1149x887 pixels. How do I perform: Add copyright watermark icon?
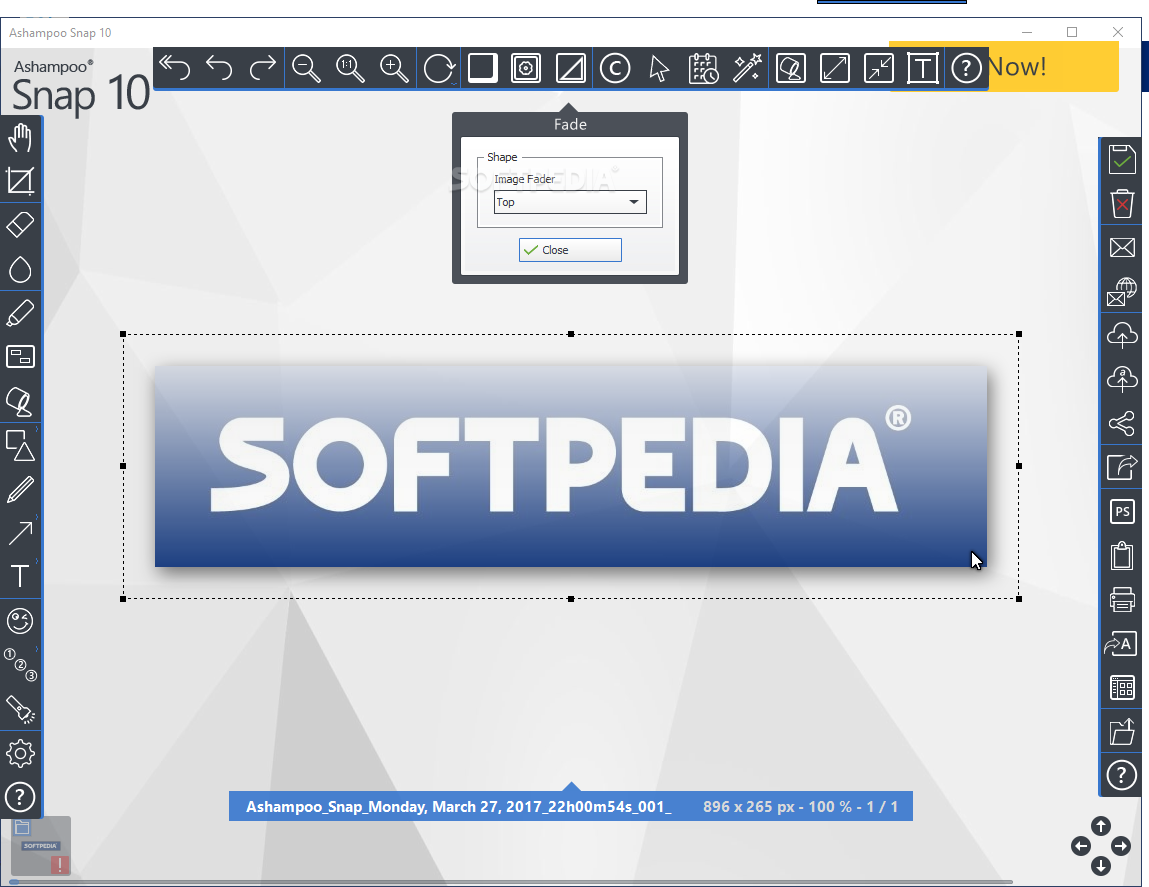click(615, 68)
